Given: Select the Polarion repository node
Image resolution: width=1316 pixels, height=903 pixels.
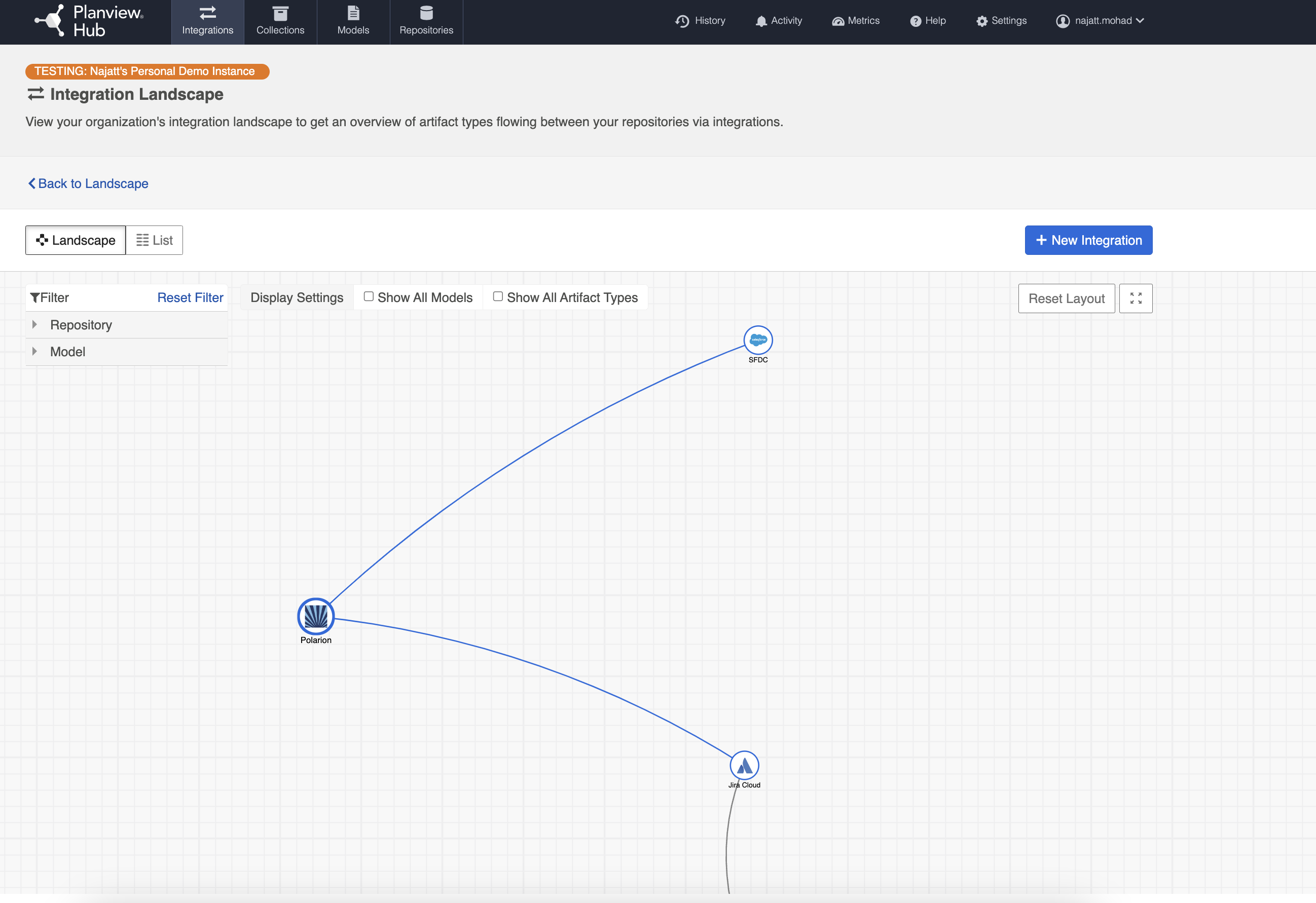Looking at the screenshot, I should 315,616.
